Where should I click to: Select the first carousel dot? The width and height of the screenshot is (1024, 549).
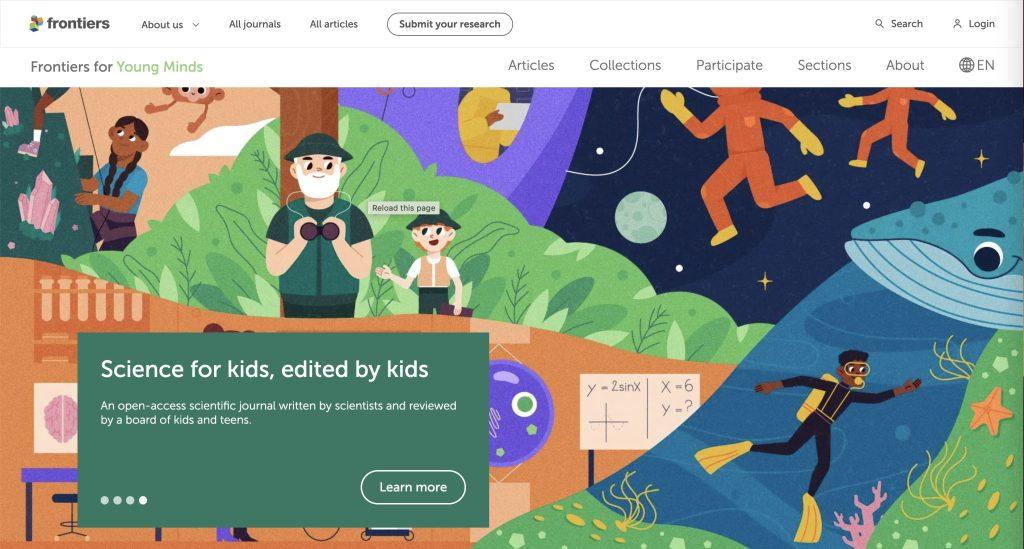[104, 500]
